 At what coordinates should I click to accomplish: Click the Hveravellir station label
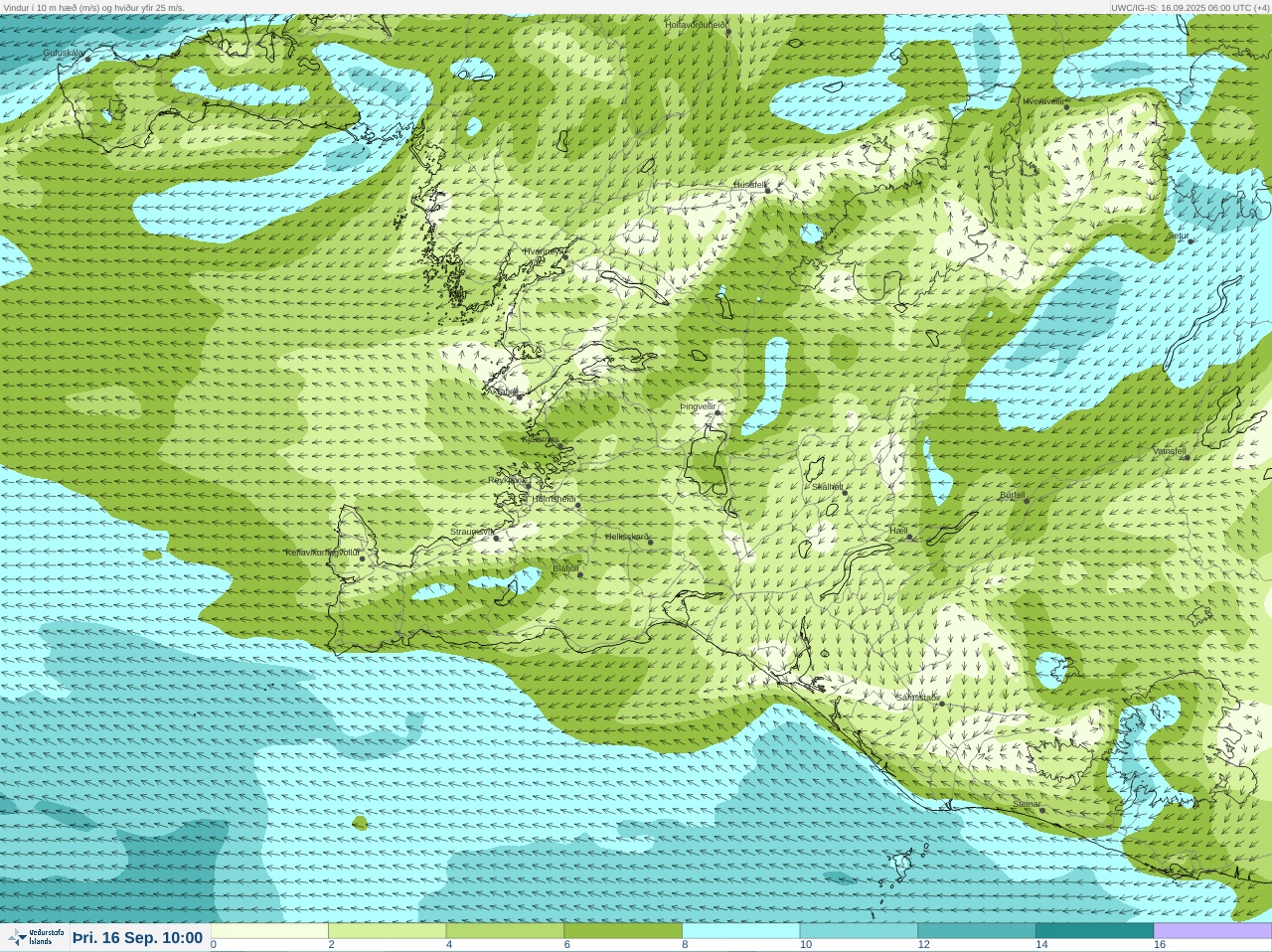coord(1043,101)
